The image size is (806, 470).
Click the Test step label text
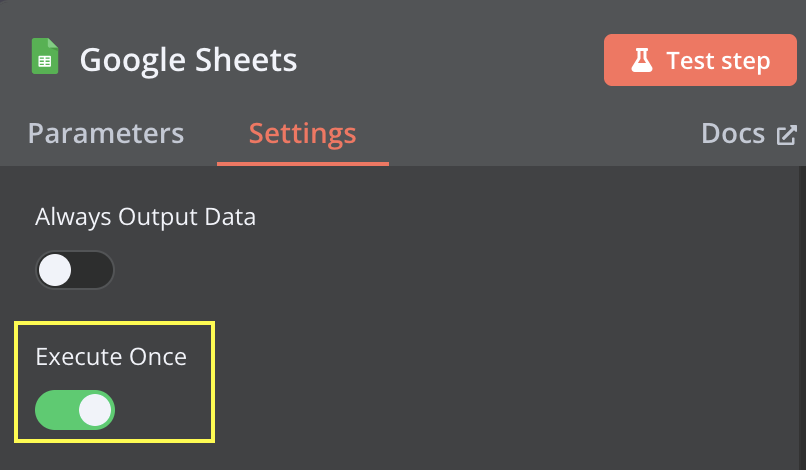point(718,61)
